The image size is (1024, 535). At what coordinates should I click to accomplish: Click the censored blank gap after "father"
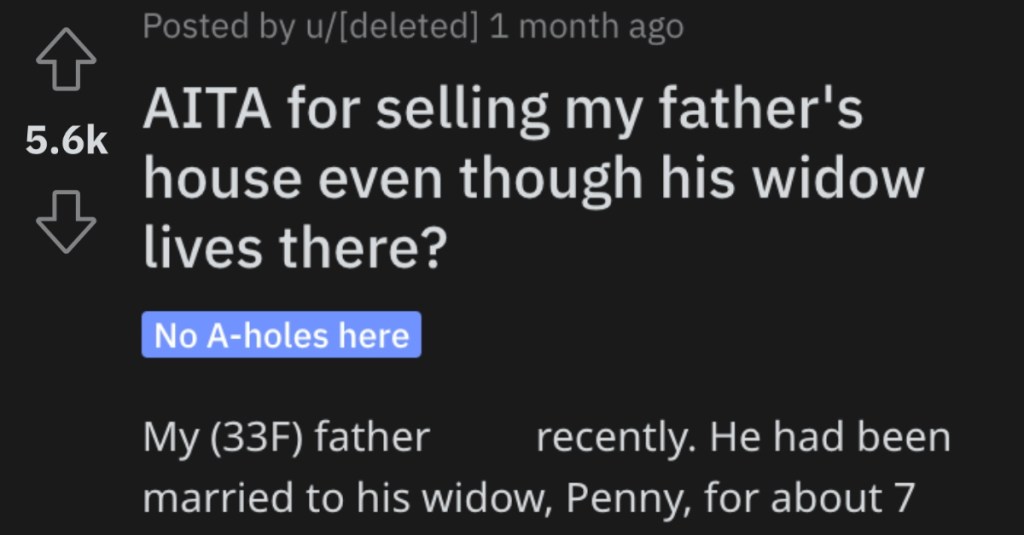(483, 437)
